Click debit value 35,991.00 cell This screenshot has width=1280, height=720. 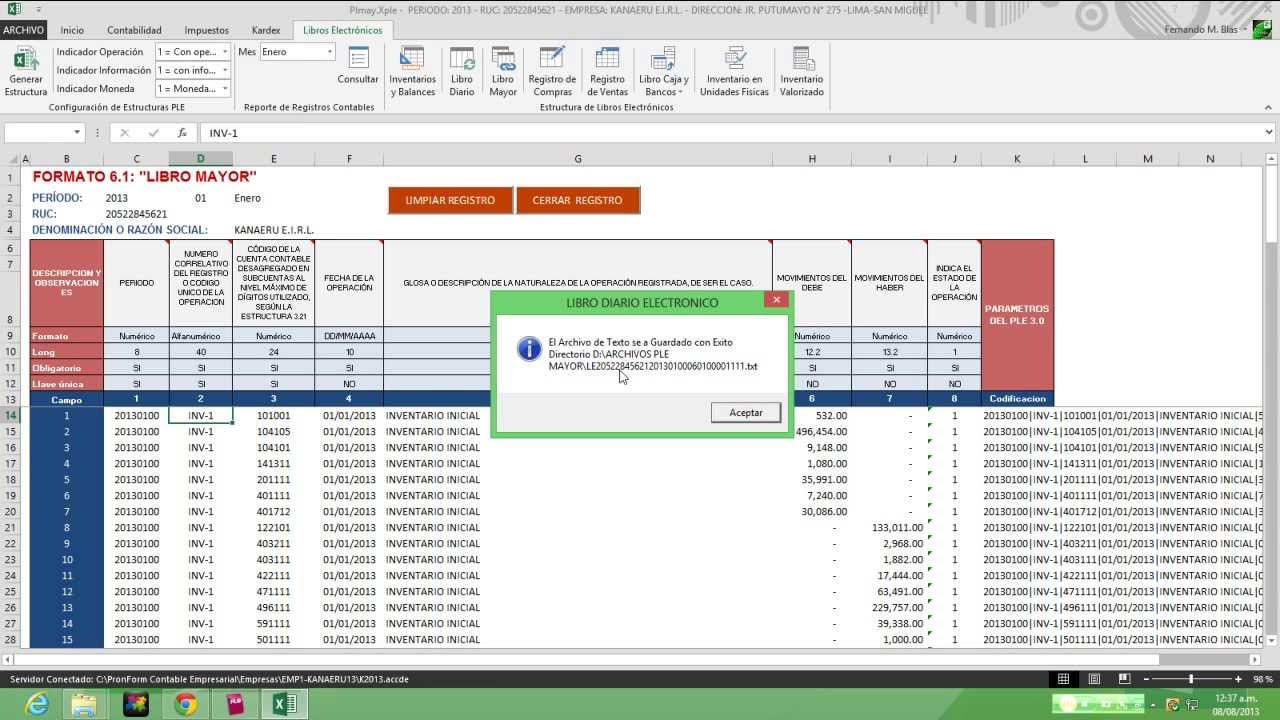click(x=812, y=479)
